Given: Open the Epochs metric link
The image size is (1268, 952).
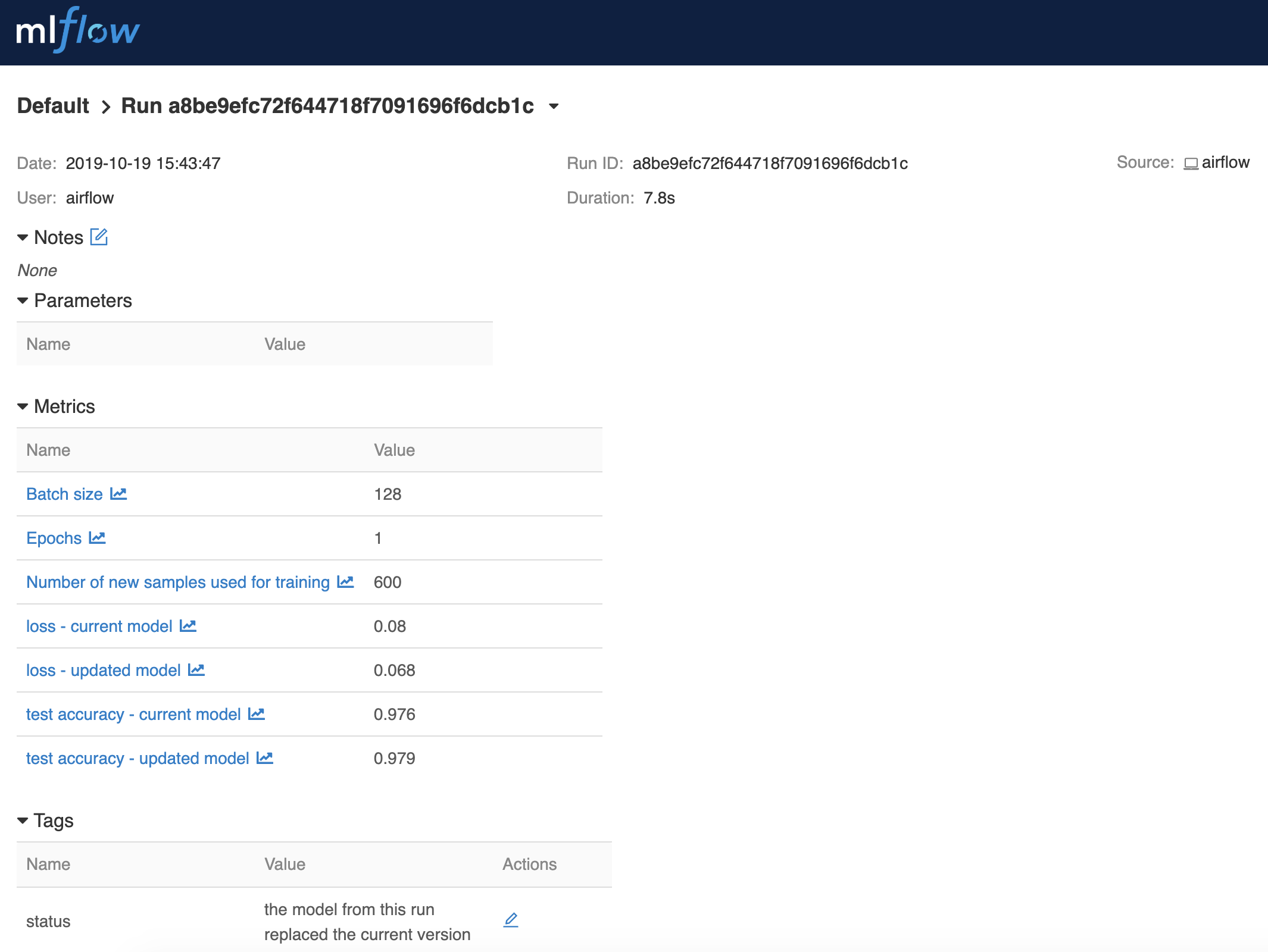Looking at the screenshot, I should (x=54, y=538).
